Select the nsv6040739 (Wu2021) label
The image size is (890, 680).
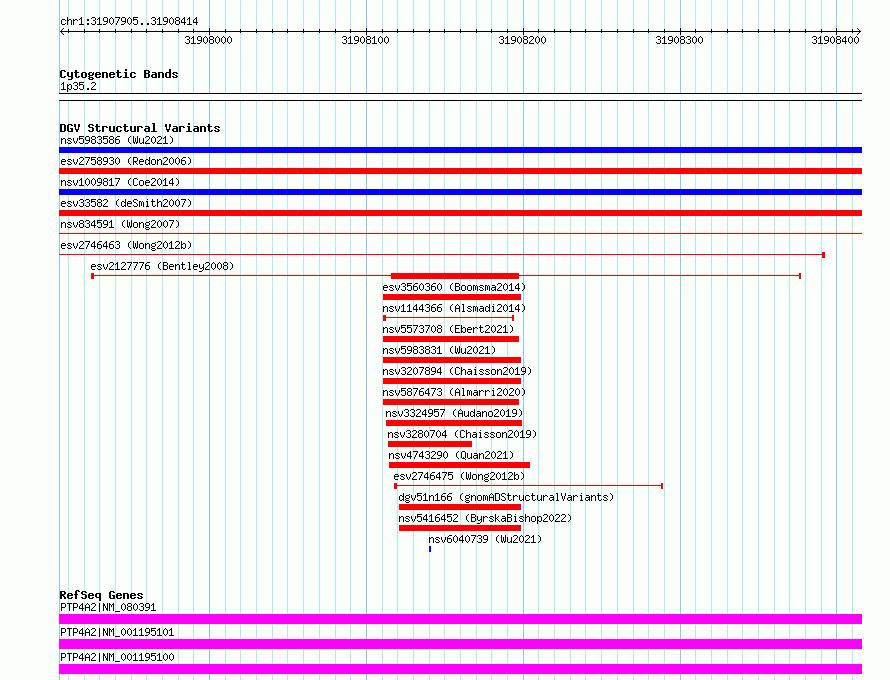click(x=485, y=539)
